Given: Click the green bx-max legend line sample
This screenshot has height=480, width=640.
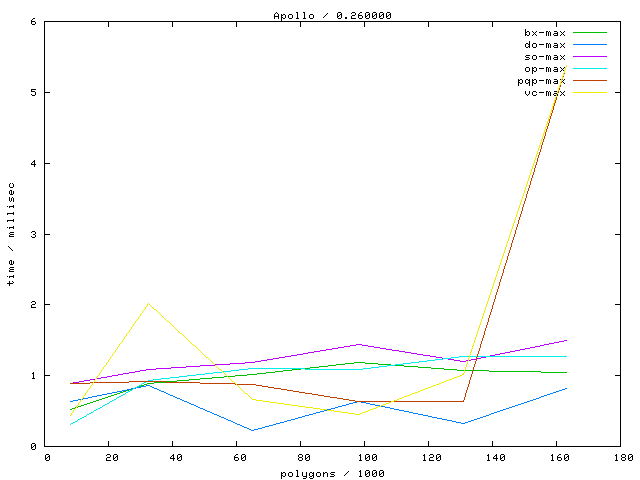Looking at the screenshot, I should point(589,33).
